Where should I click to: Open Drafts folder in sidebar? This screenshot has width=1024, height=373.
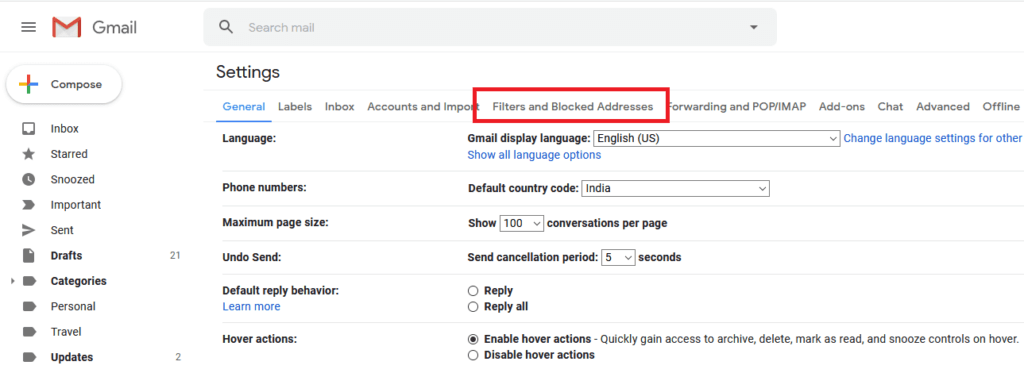pos(67,255)
